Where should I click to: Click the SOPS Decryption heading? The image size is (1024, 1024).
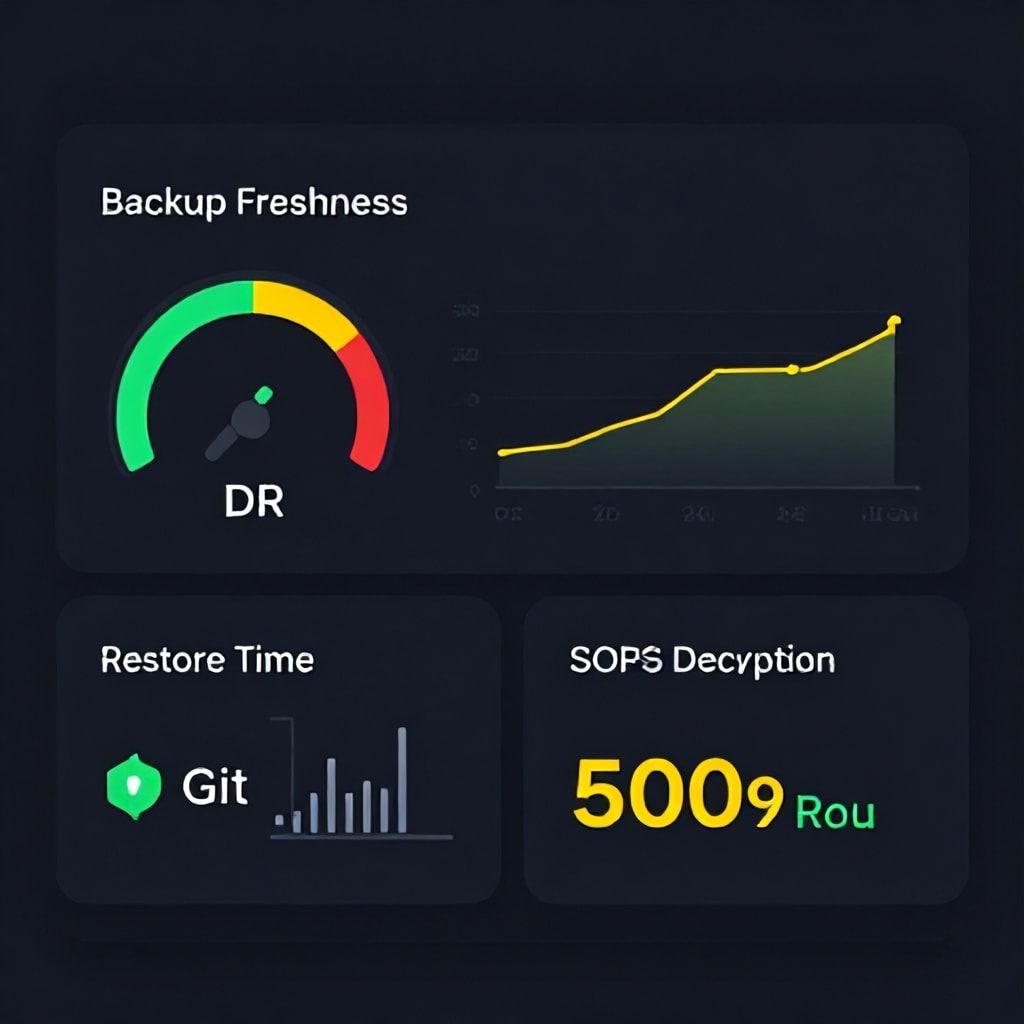[x=702, y=661]
